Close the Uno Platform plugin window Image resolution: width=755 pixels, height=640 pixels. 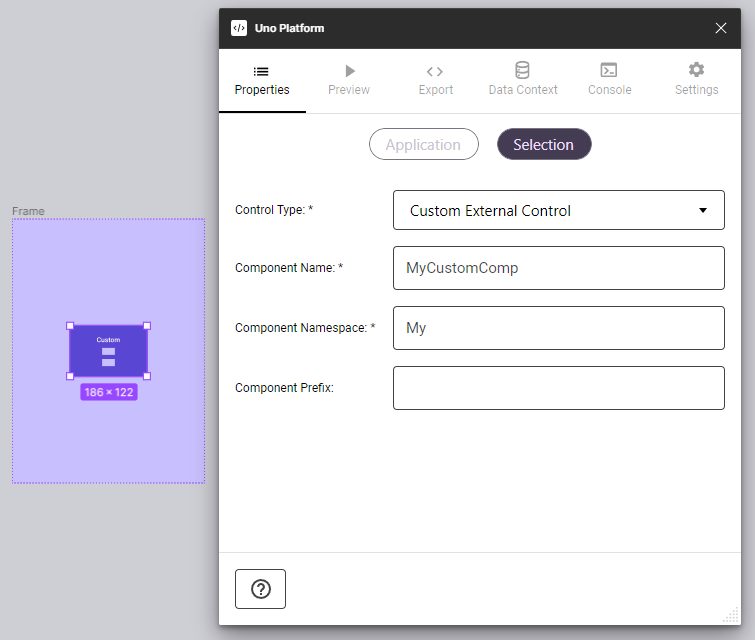point(721,28)
